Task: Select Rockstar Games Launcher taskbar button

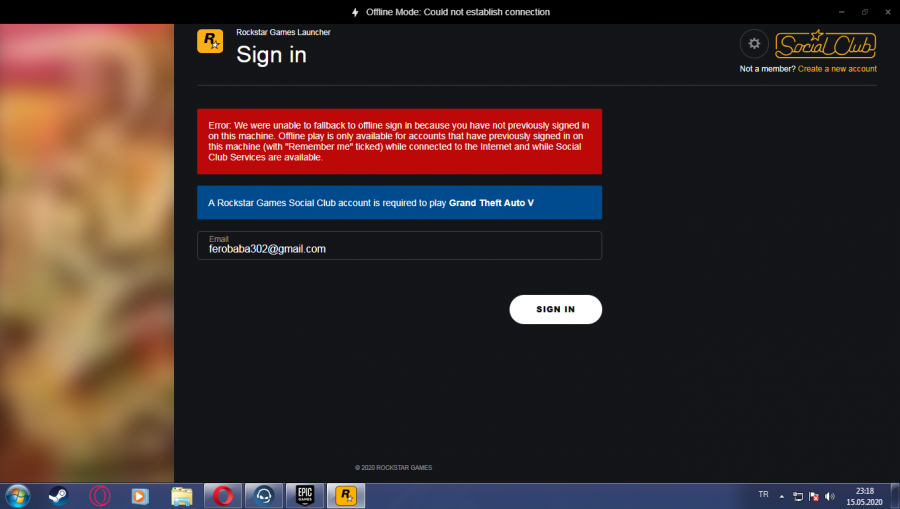Action: (x=346, y=496)
